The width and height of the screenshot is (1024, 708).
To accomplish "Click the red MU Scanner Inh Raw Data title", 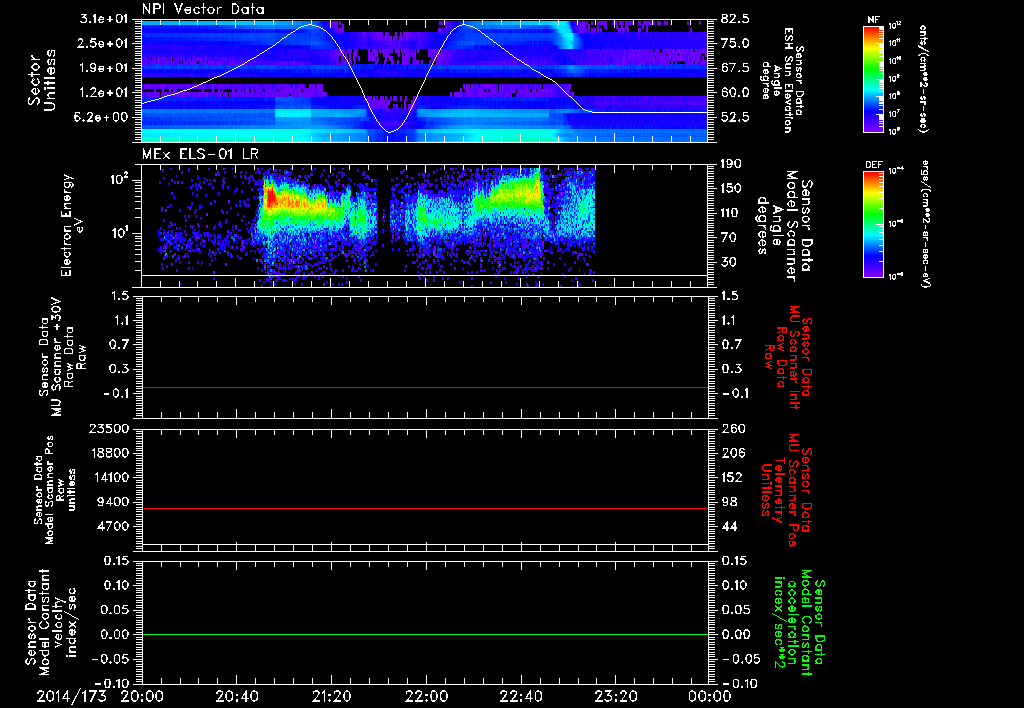I will click(x=788, y=357).
